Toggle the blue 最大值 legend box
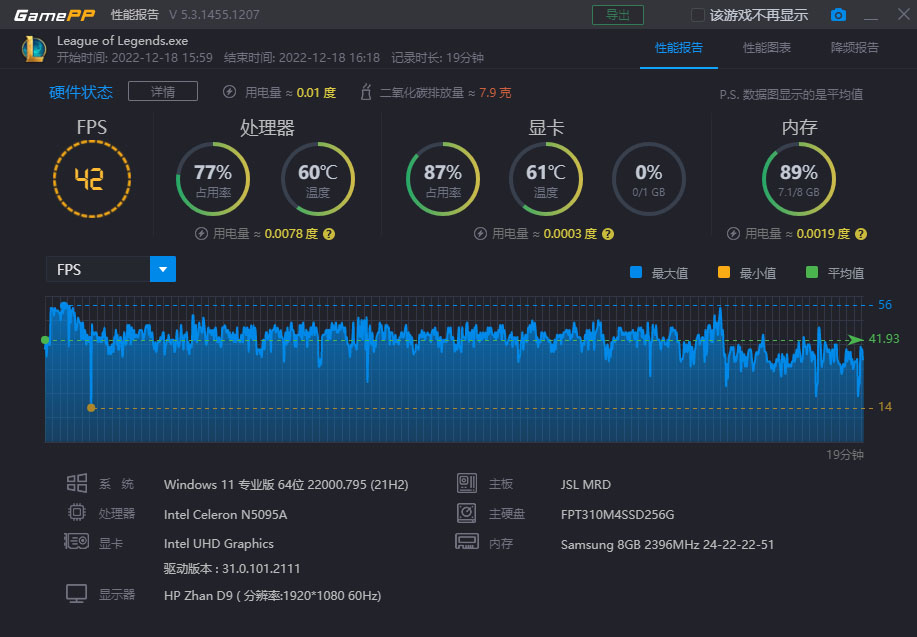The width and height of the screenshot is (917, 637). [635, 273]
